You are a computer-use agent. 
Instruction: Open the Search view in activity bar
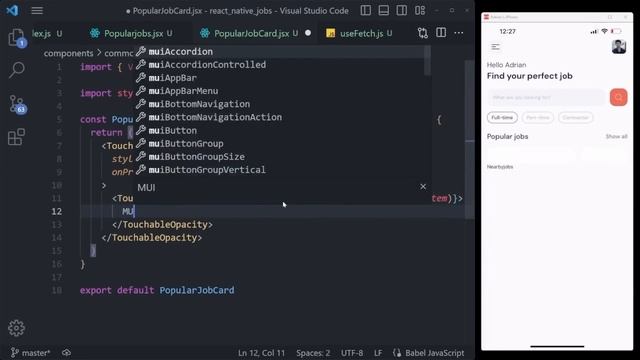click(x=16, y=70)
